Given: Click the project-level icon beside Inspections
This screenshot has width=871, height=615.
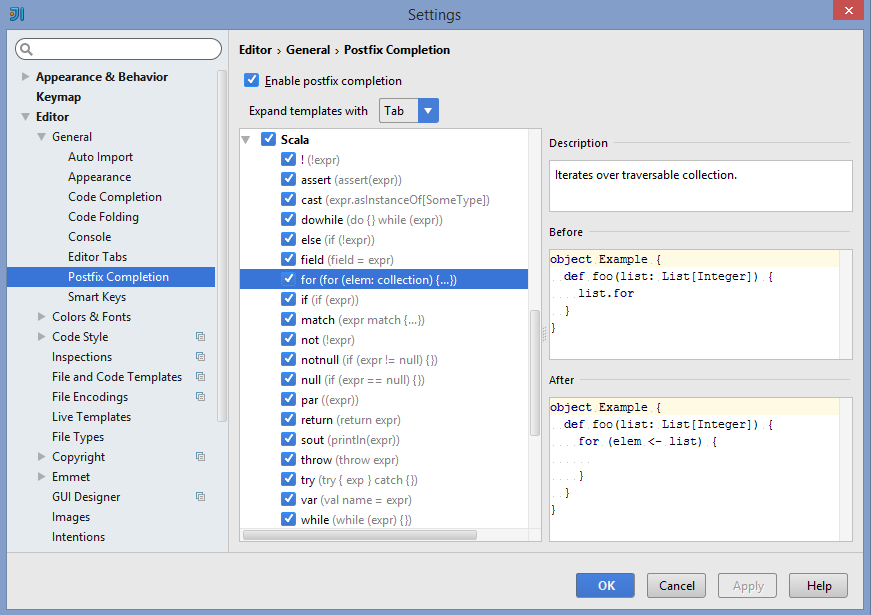Looking at the screenshot, I should [x=201, y=357].
